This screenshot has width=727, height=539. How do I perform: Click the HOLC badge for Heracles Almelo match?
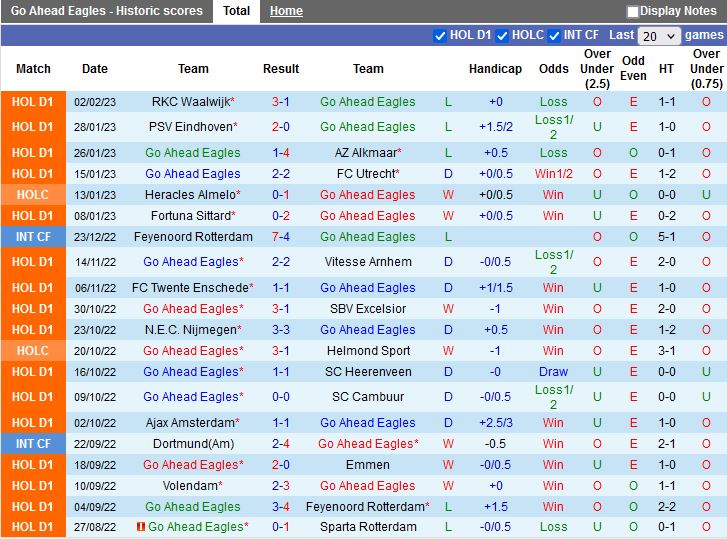click(x=33, y=195)
